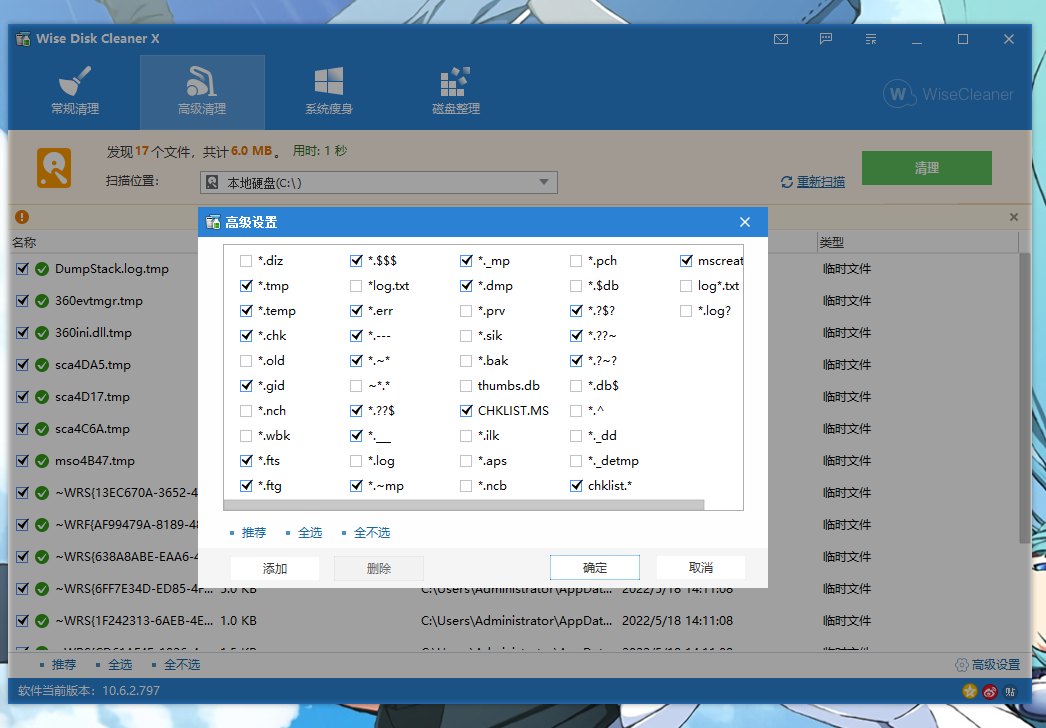Click the yellow star icon in status bar
The image size is (1046, 728).
970,691
